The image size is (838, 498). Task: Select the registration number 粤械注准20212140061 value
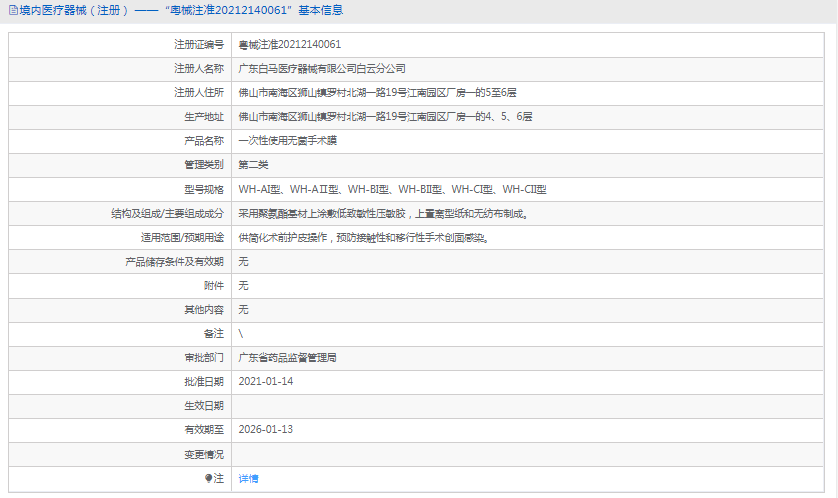290,44
